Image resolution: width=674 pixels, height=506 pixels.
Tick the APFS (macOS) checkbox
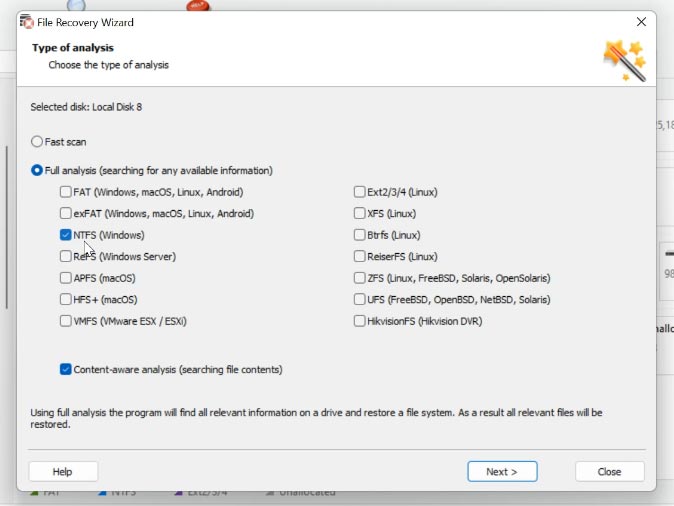65,278
